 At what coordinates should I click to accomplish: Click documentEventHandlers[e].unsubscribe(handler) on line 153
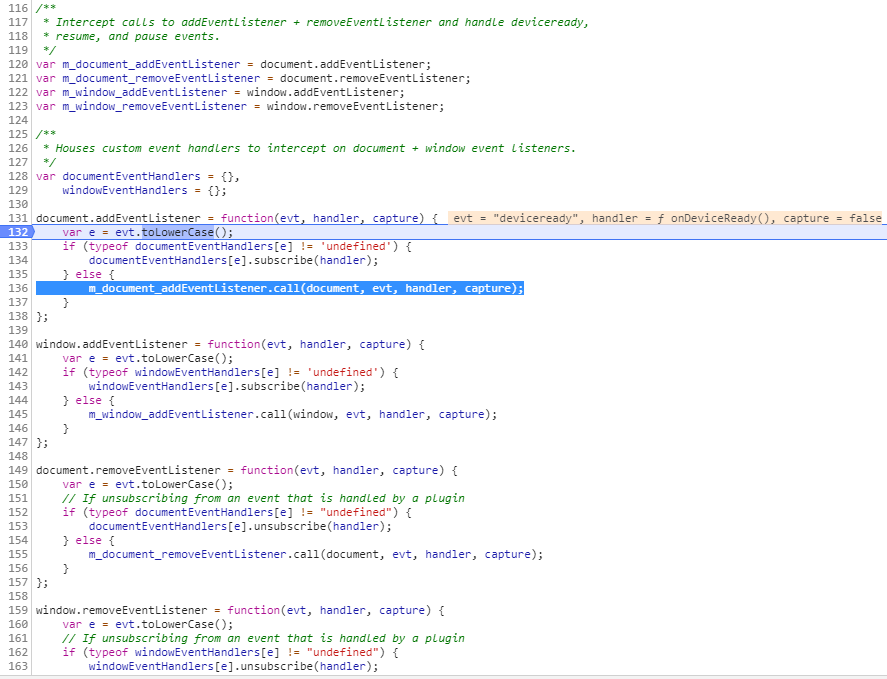(240, 526)
